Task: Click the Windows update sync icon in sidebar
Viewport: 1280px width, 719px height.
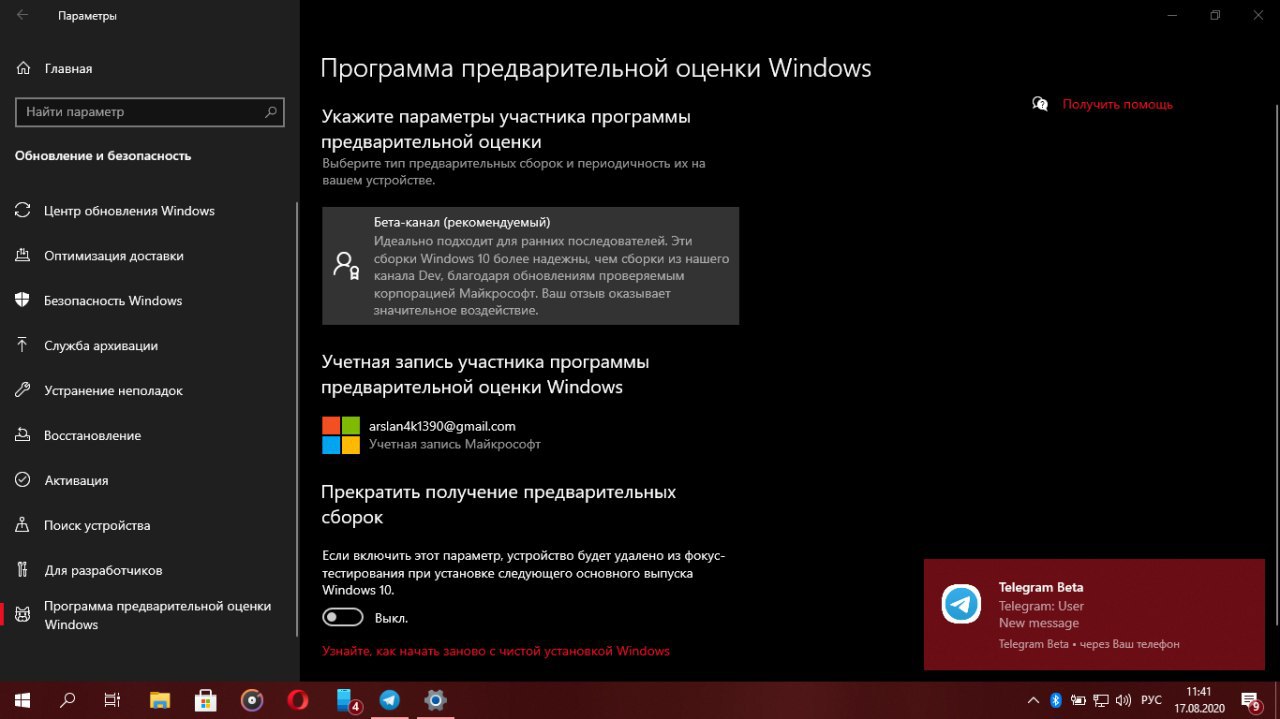Action: (23, 211)
